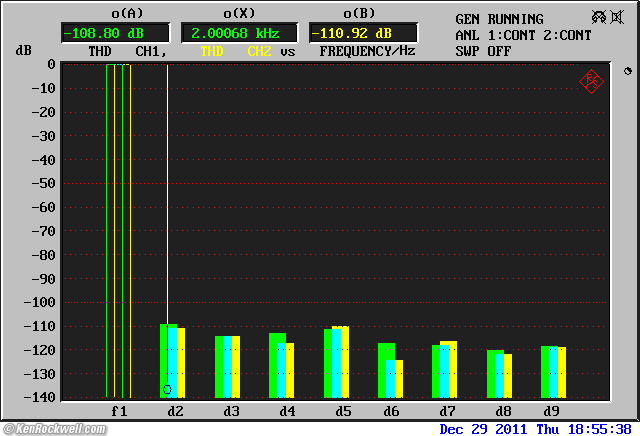Screen dimensions: 640x436
Task: Click the d7 harmonic label
Action: pyautogui.click(x=447, y=411)
